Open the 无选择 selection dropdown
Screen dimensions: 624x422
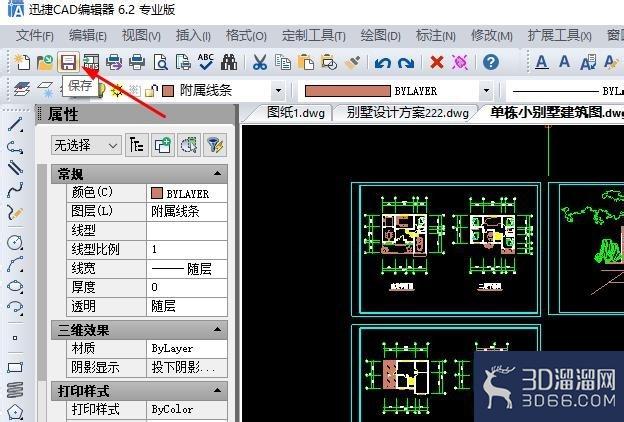86,145
